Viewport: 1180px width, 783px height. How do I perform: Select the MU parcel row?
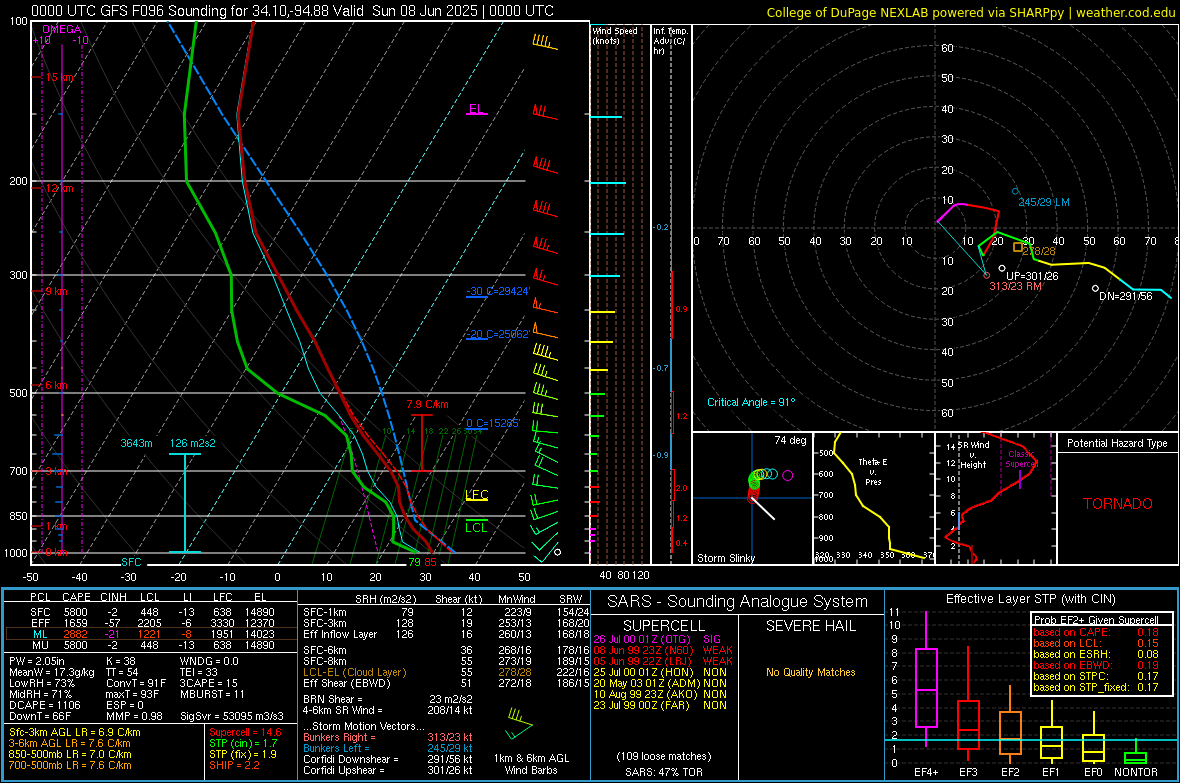point(151,645)
